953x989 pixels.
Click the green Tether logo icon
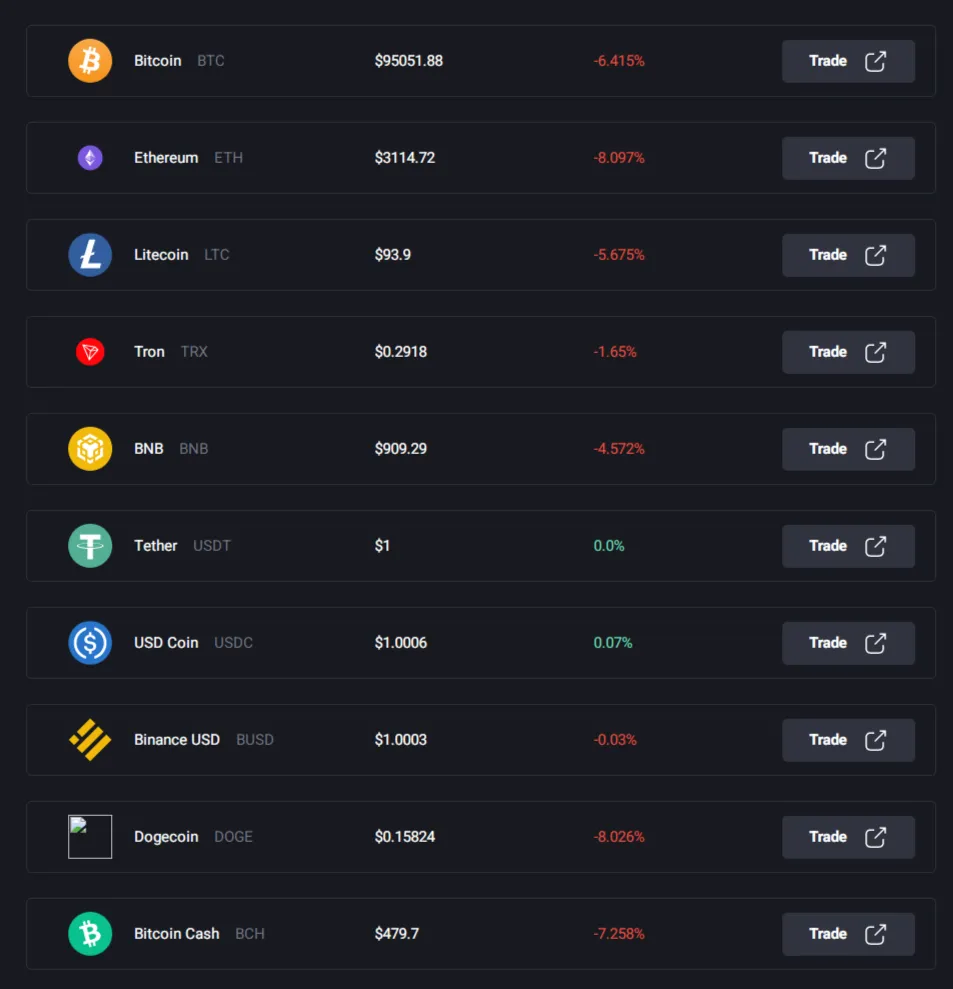(x=90, y=546)
